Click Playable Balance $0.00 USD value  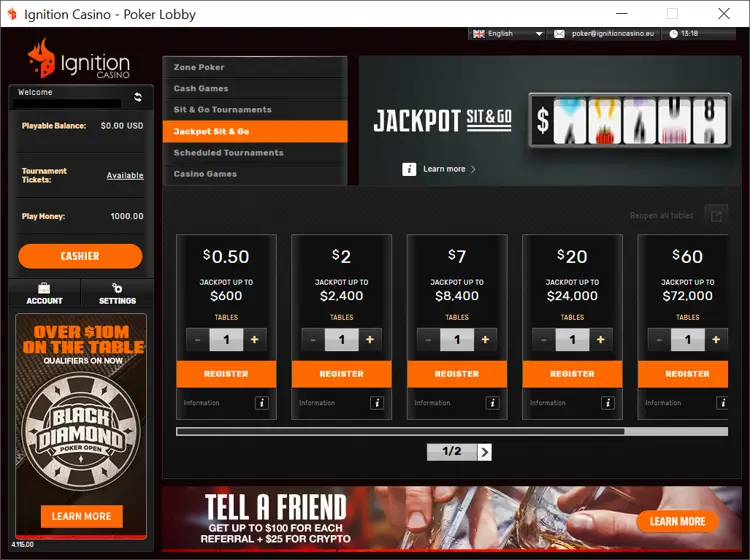click(x=122, y=126)
